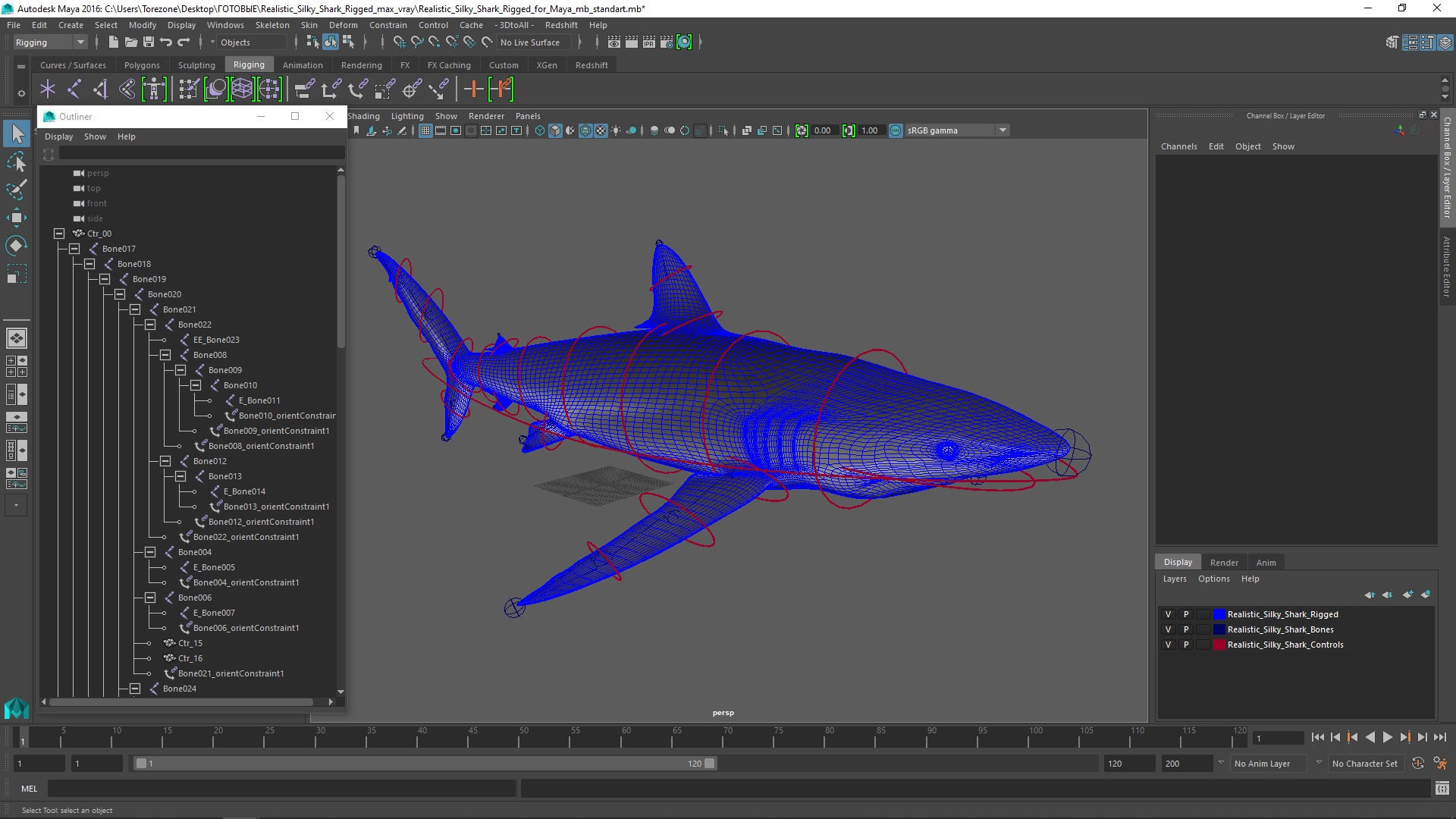
Task: Click the Redo arrow icon
Action: (184, 42)
